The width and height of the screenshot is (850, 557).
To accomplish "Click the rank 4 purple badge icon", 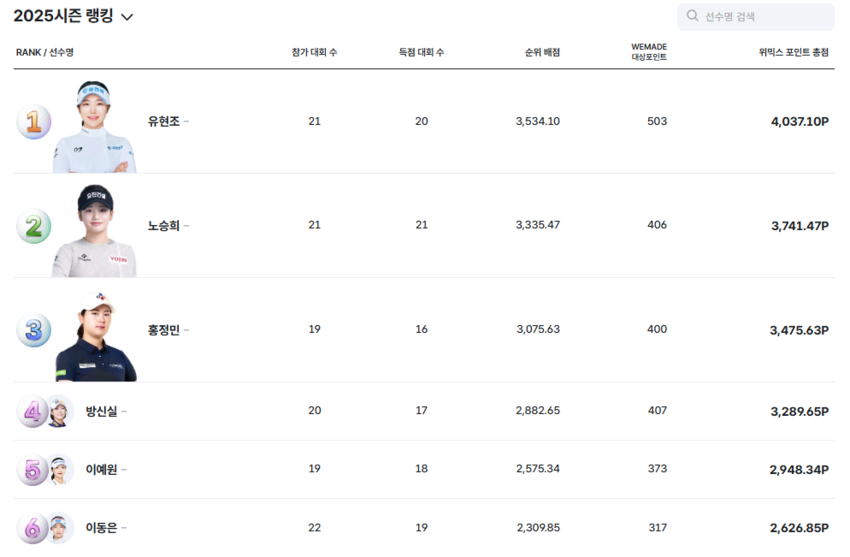I will pyautogui.click(x=31, y=411).
